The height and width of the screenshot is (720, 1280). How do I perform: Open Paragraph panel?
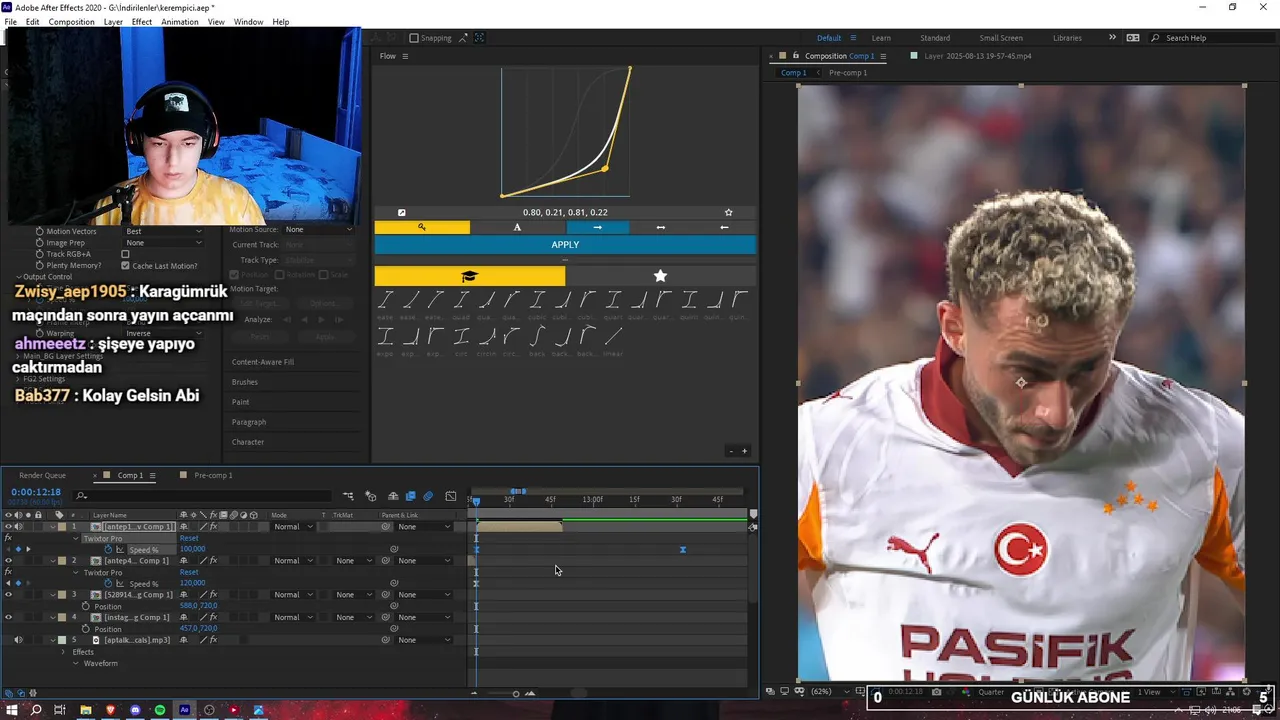click(249, 422)
